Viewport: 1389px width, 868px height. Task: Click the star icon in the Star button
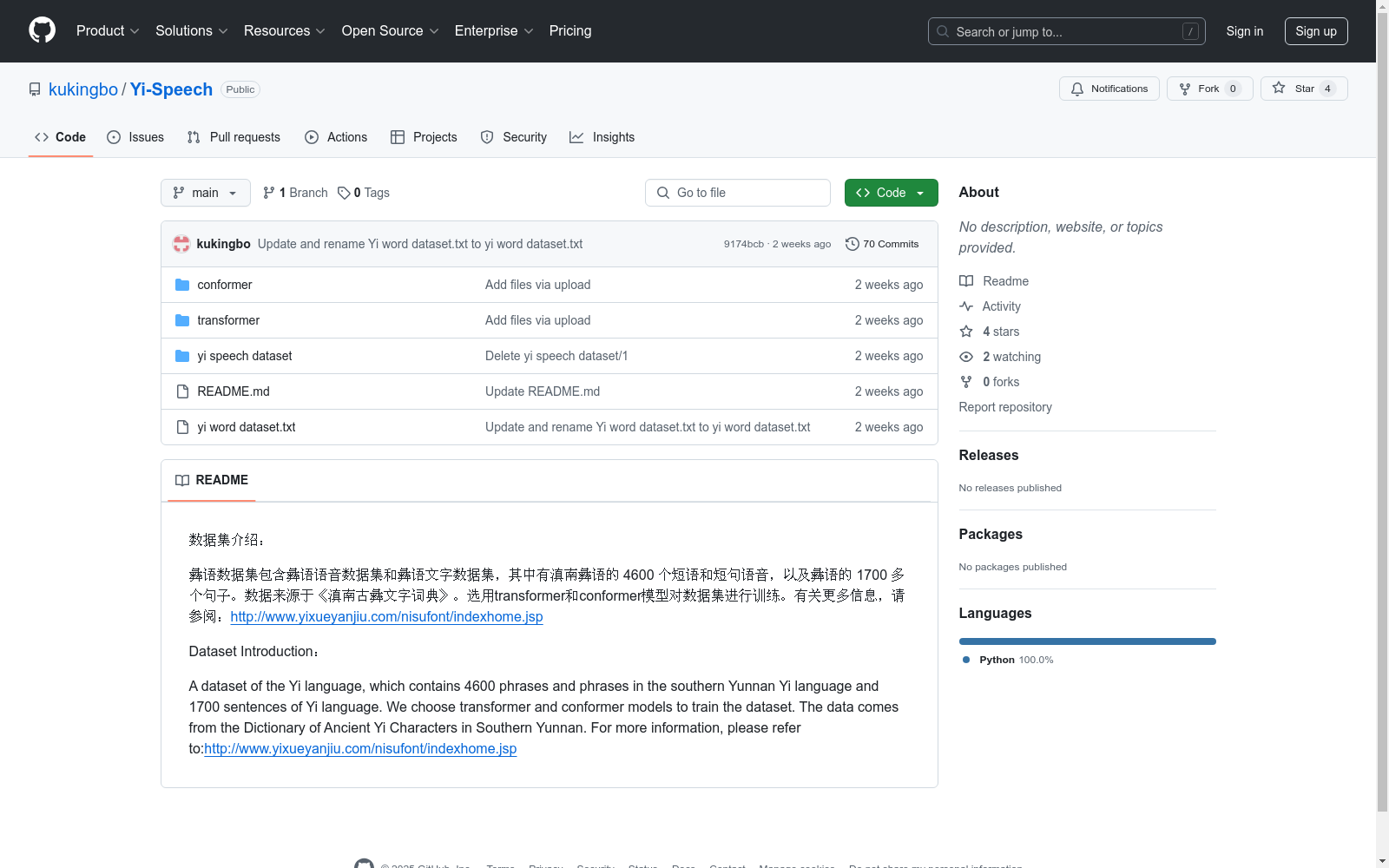point(1279,88)
